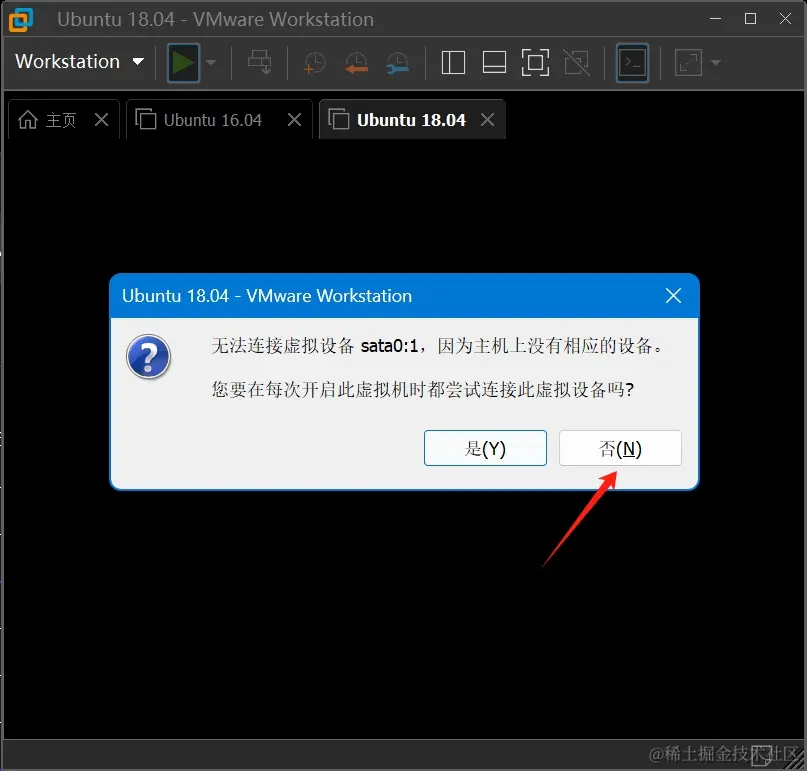807x771 pixels.
Task: Minimize the VMware Workstation window
Action: [715, 19]
